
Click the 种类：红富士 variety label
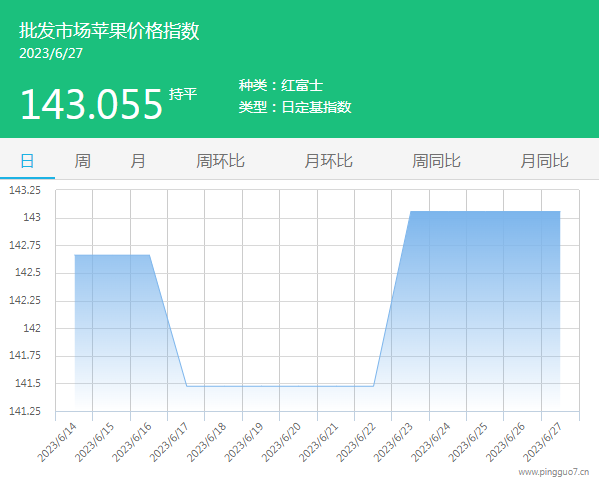[281, 85]
